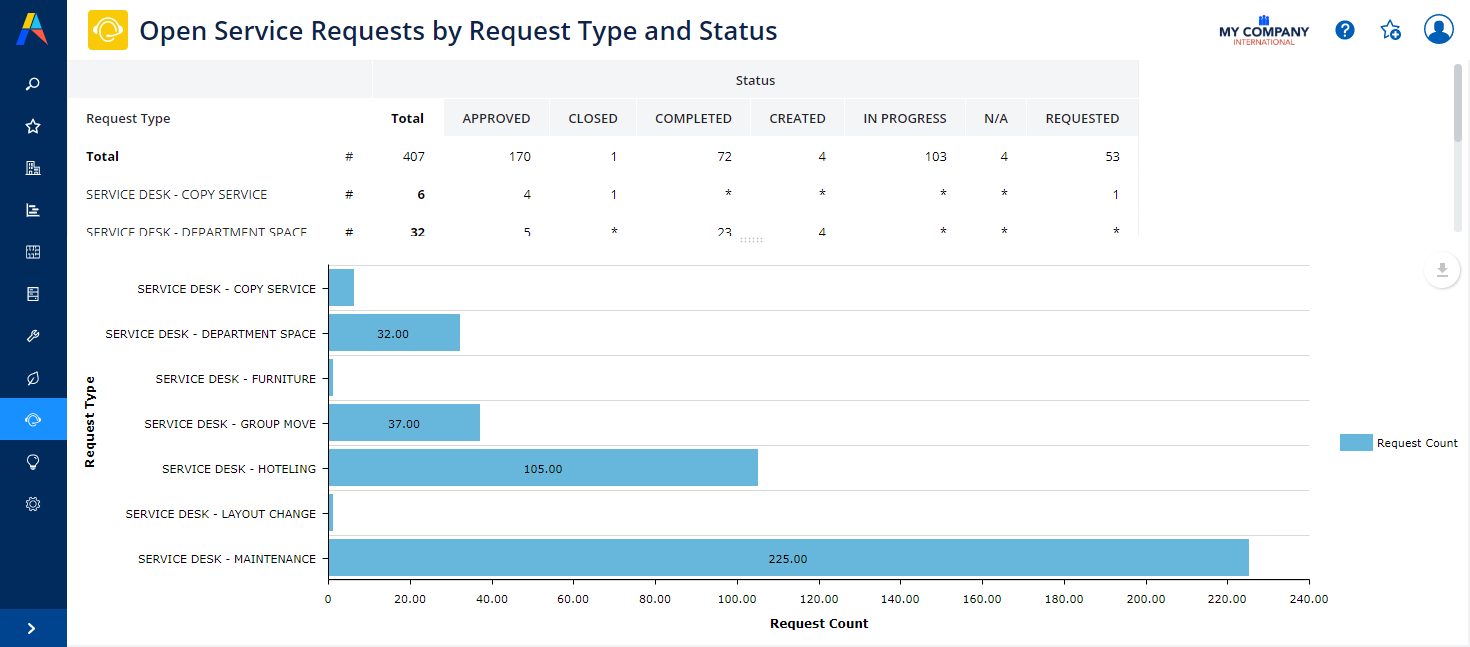Viewport: 1470px width, 647px height.
Task: Open favorites star in left sidebar
Action: [33, 126]
